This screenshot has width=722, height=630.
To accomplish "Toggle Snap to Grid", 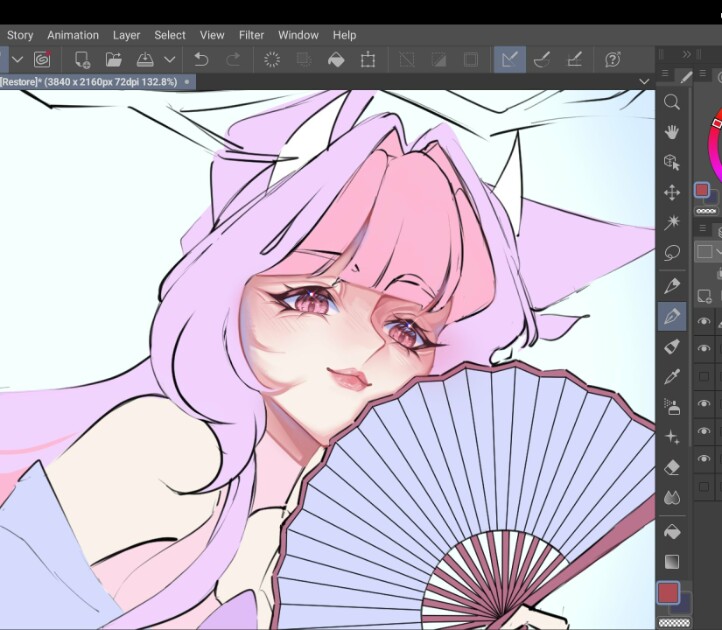I will click(x=575, y=59).
